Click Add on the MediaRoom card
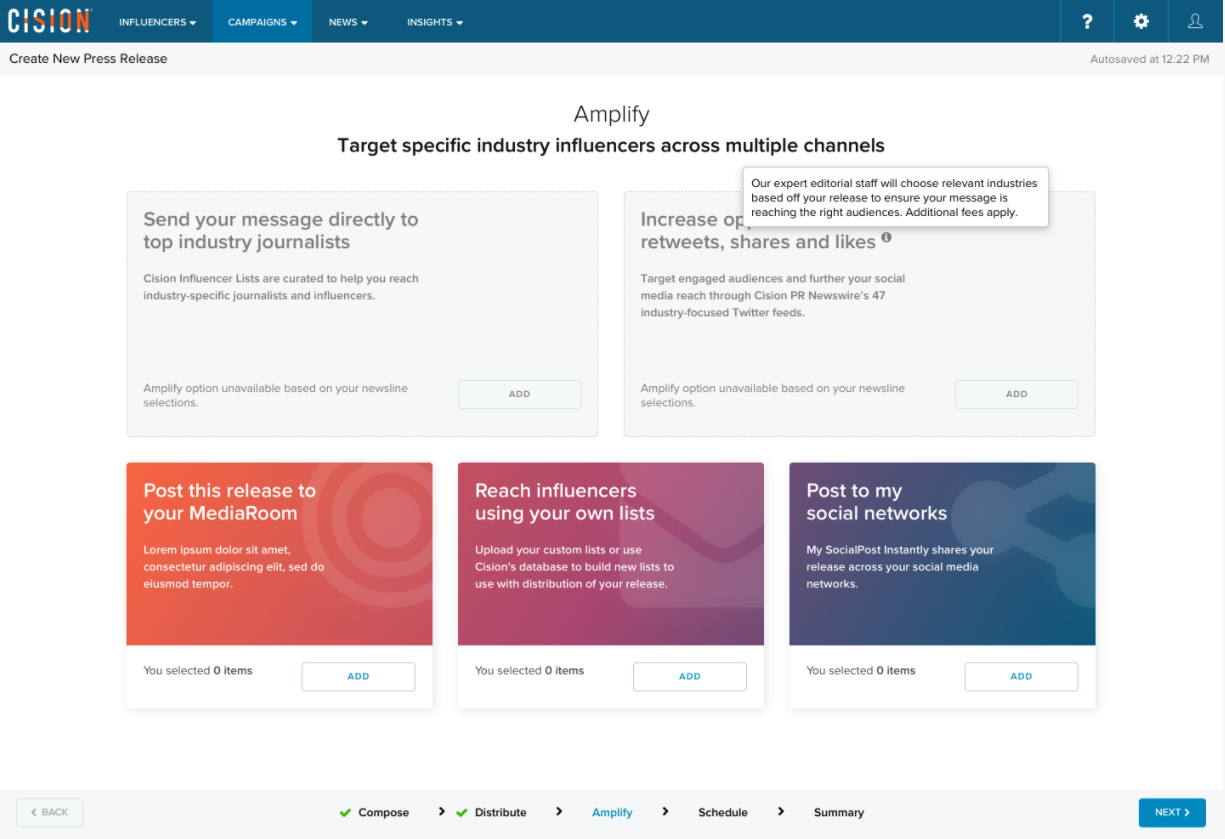 point(358,676)
